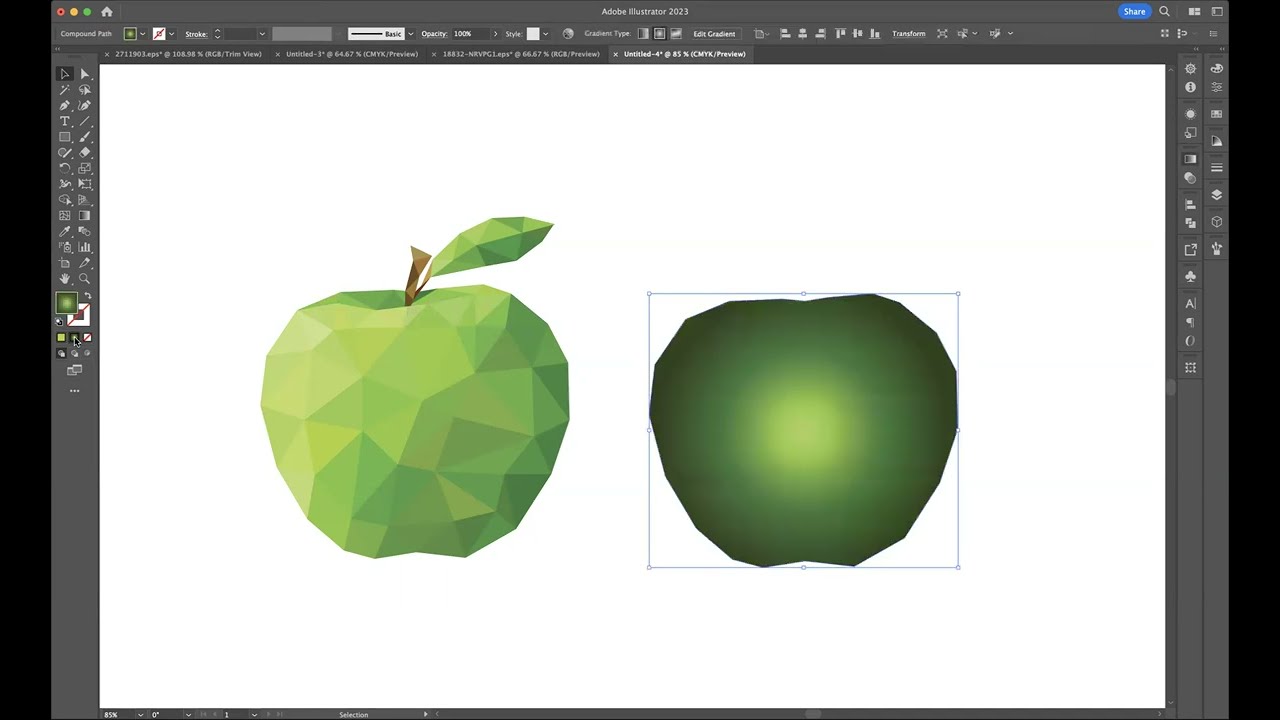This screenshot has width=1280, height=720.
Task: Click the Fill gradient swatch in toolbar
Action: click(66, 303)
